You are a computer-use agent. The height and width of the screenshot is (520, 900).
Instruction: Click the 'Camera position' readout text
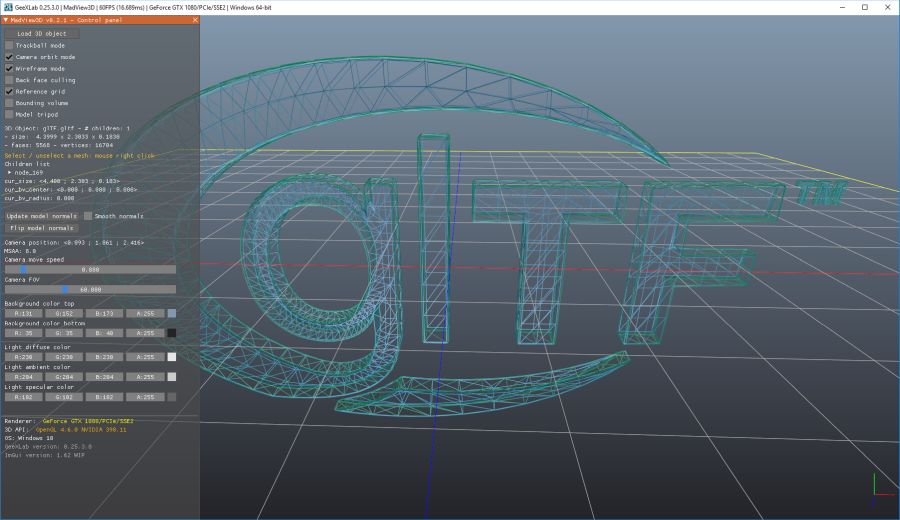coord(74,243)
